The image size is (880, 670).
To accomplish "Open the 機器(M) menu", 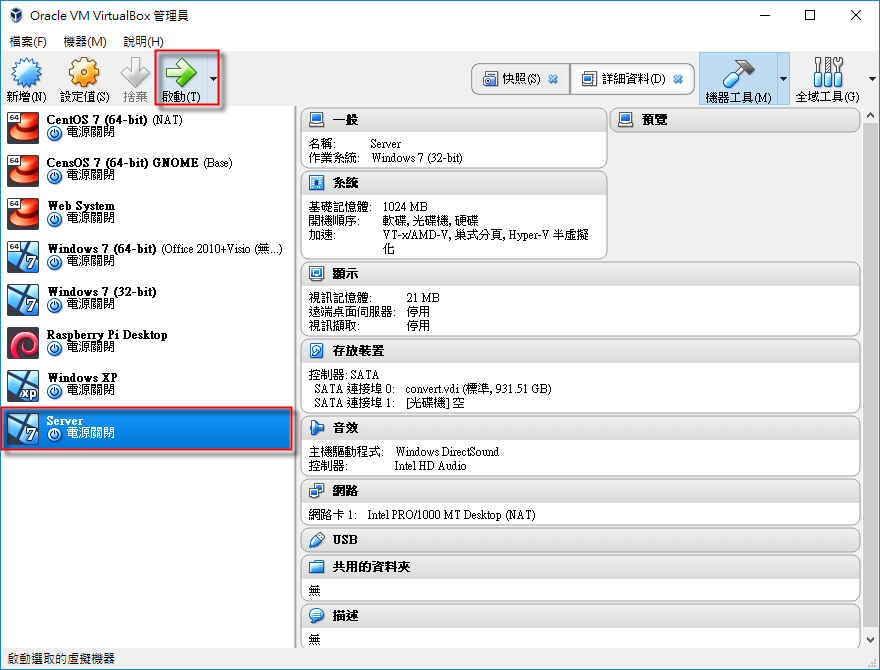I will point(83,42).
